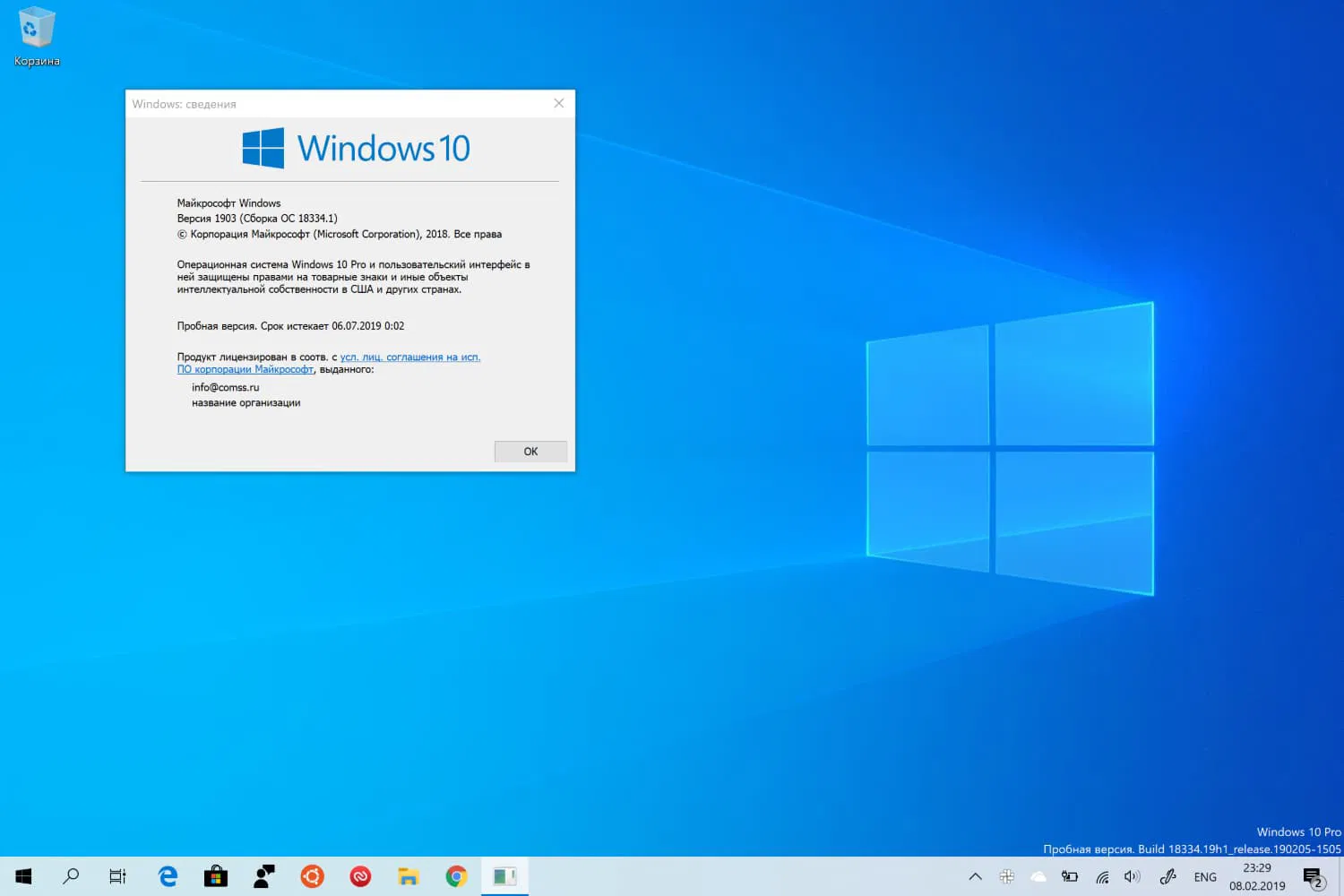Open Windows Ink Workspace
1344x896 pixels.
1167,876
